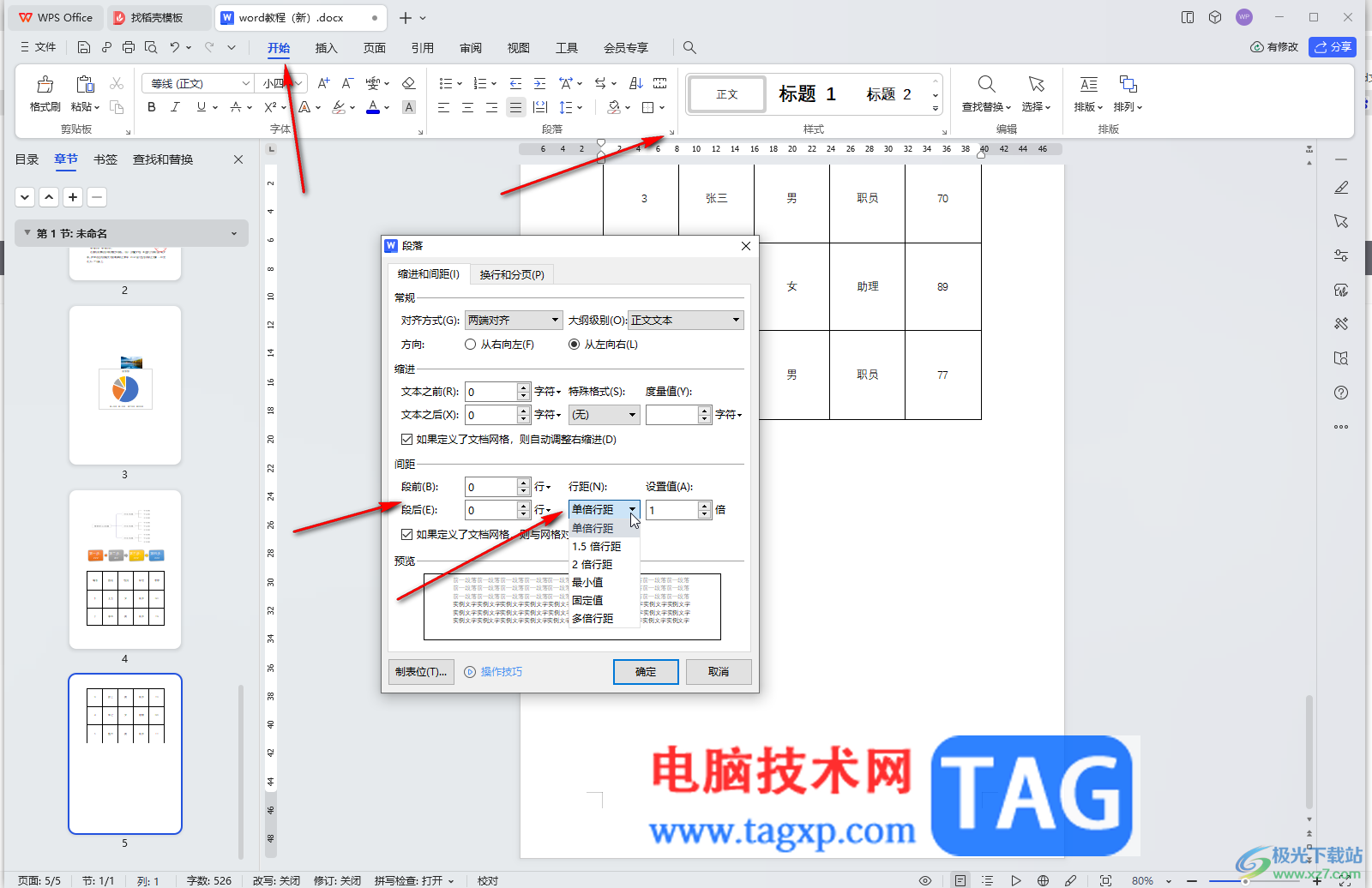
Task: Click the numbered list icon
Action: 480,83
